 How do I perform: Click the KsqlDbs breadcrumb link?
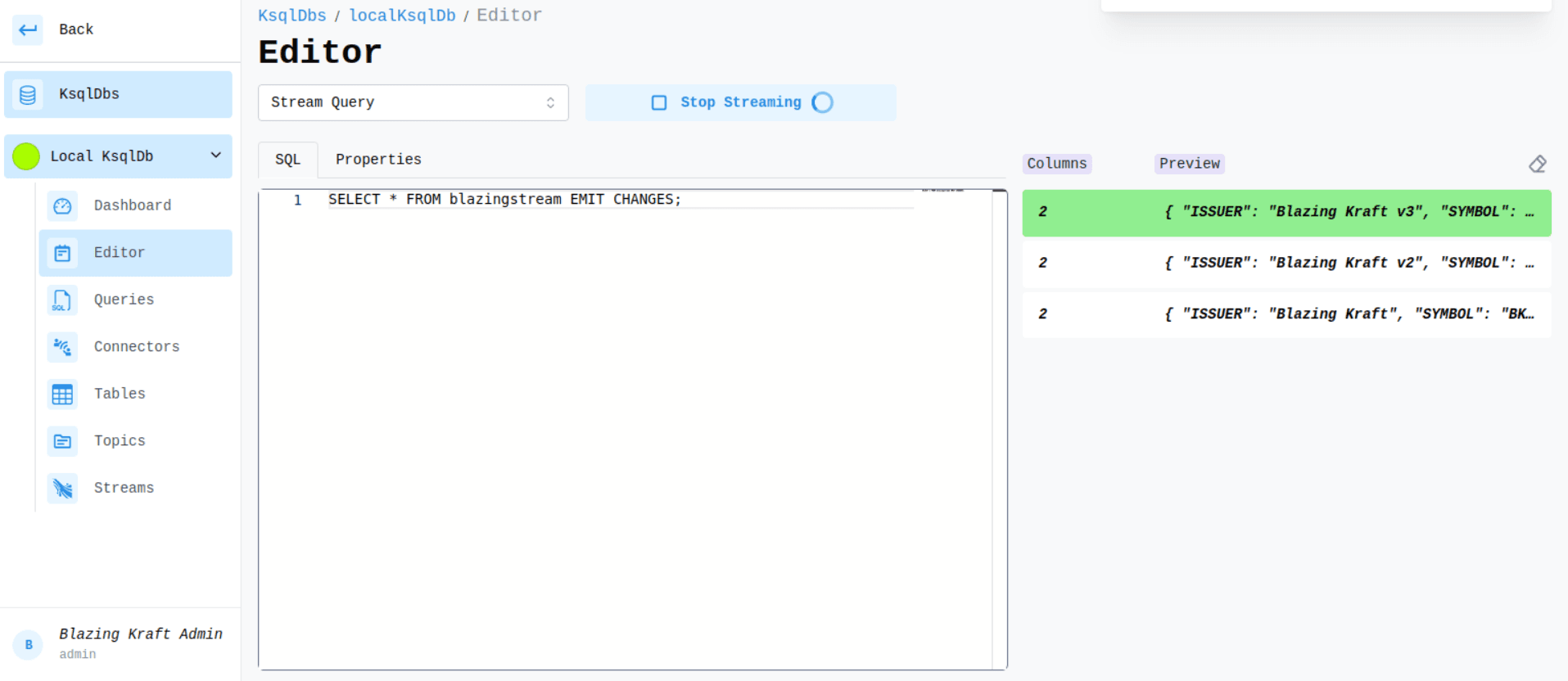(x=291, y=16)
